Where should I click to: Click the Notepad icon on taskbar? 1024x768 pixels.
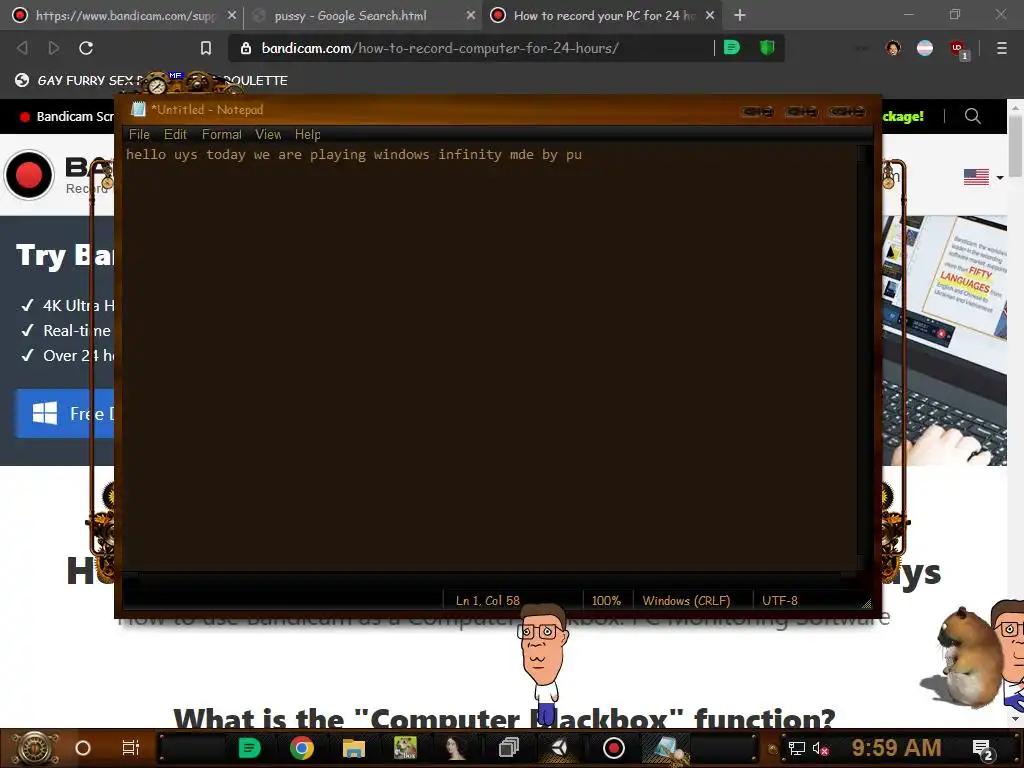click(x=665, y=748)
